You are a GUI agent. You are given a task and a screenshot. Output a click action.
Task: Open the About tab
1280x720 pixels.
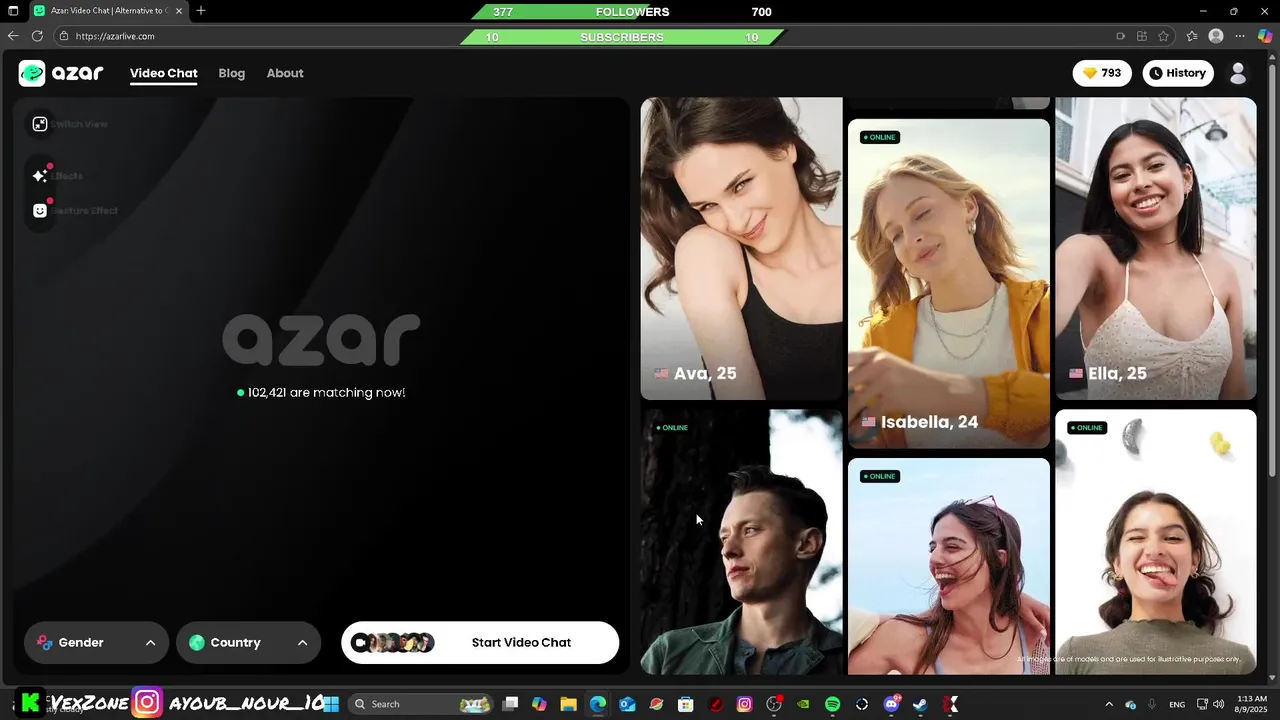[x=285, y=73]
